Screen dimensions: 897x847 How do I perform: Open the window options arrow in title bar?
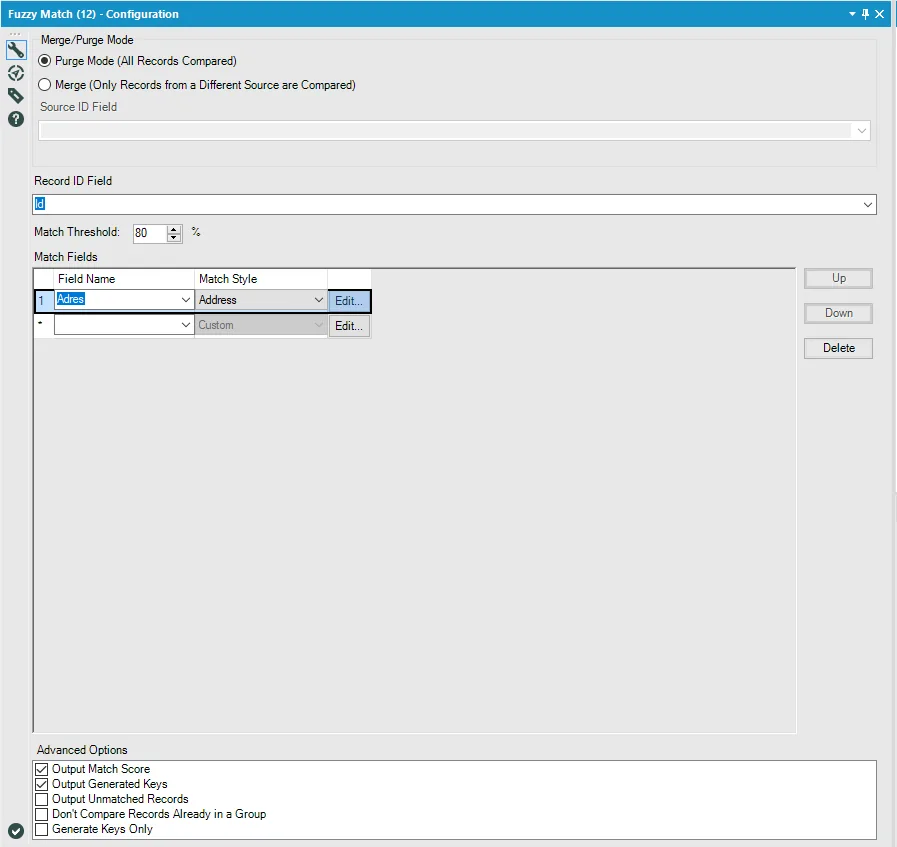(x=852, y=14)
